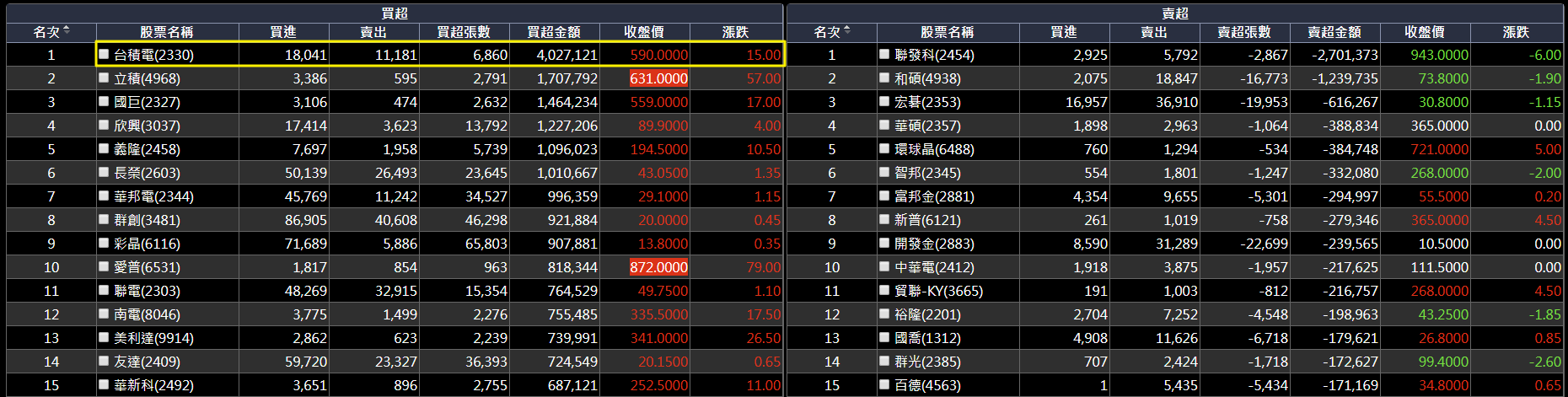Check the box next to 聯發科(2454)
This screenshot has height=397, width=1568.
click(884, 54)
